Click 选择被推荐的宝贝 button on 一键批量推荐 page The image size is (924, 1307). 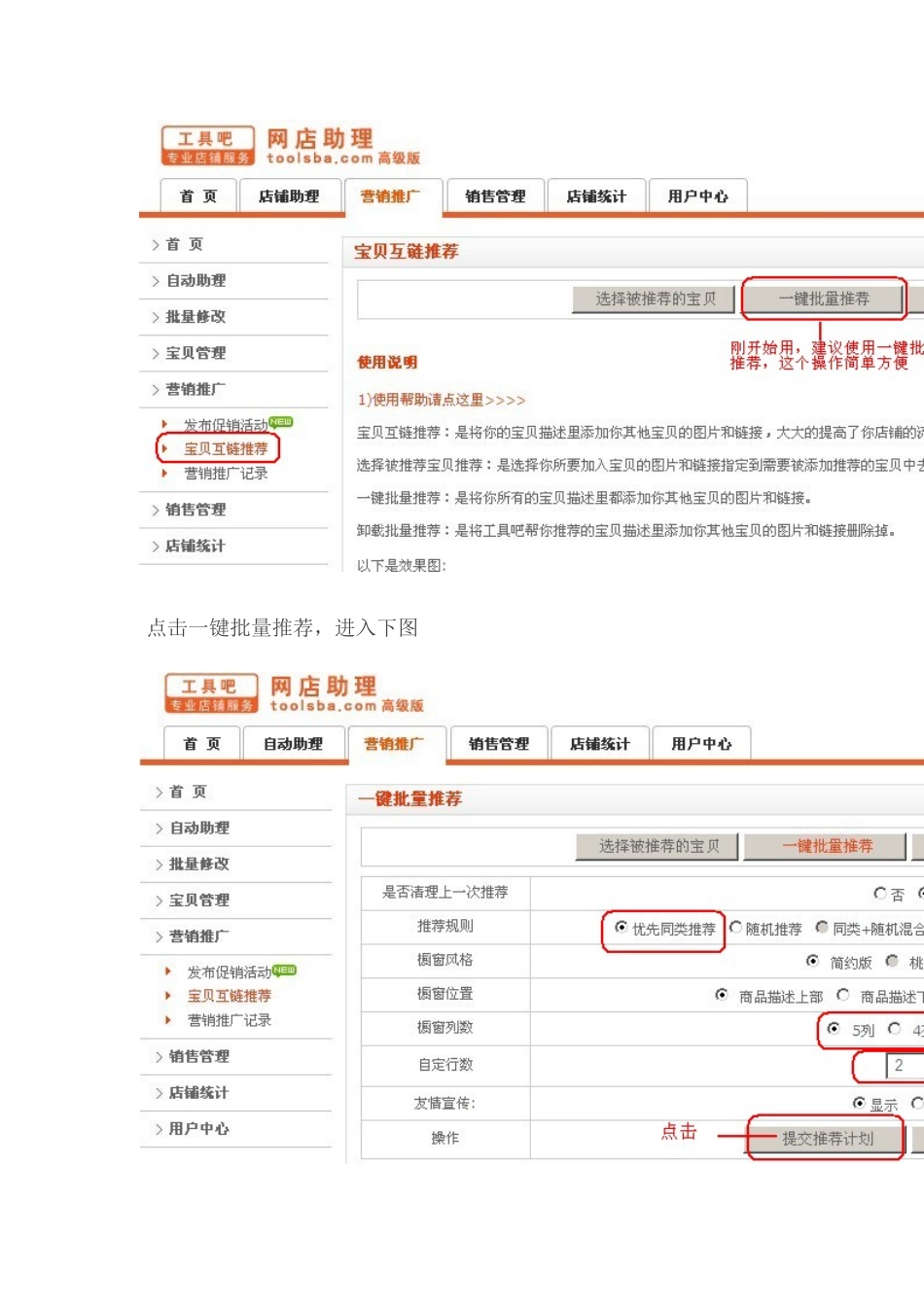[657, 847]
